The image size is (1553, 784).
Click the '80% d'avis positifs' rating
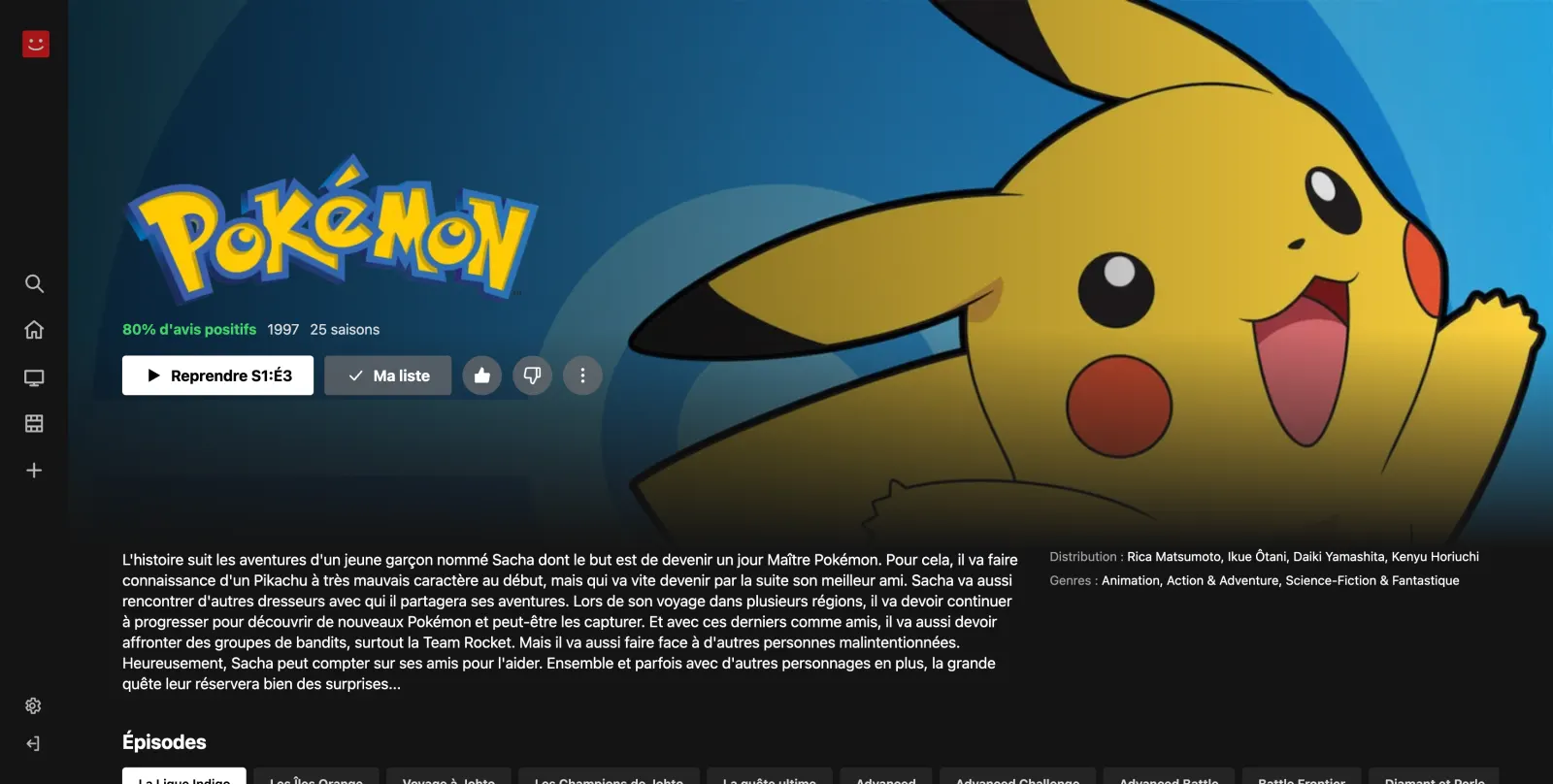click(189, 330)
